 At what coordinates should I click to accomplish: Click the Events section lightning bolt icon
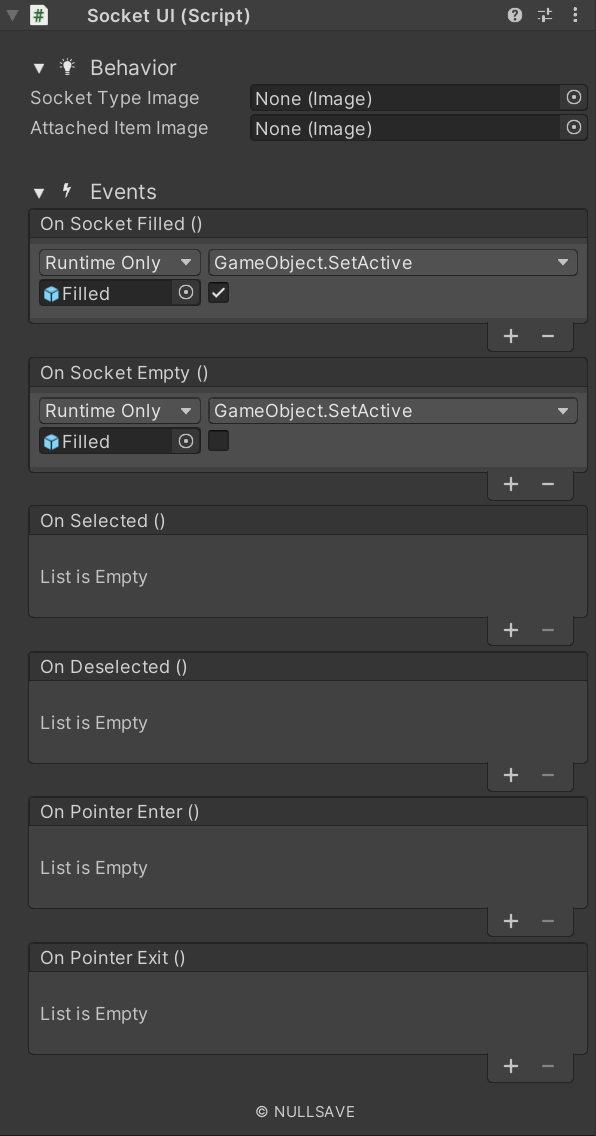(x=67, y=191)
